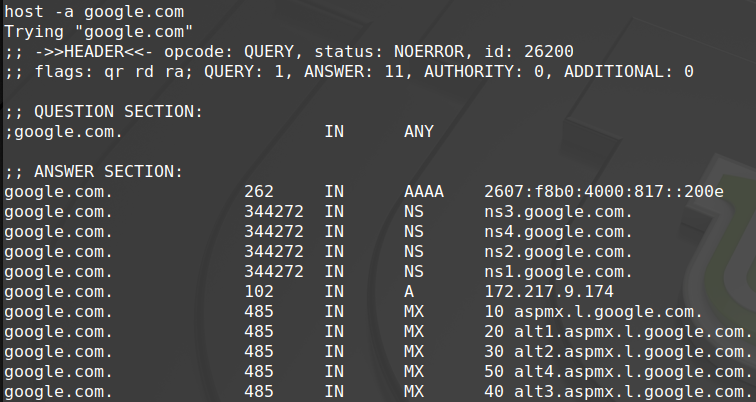Click the command line 'host -a google.com'
756x402 pixels.
(94, 12)
